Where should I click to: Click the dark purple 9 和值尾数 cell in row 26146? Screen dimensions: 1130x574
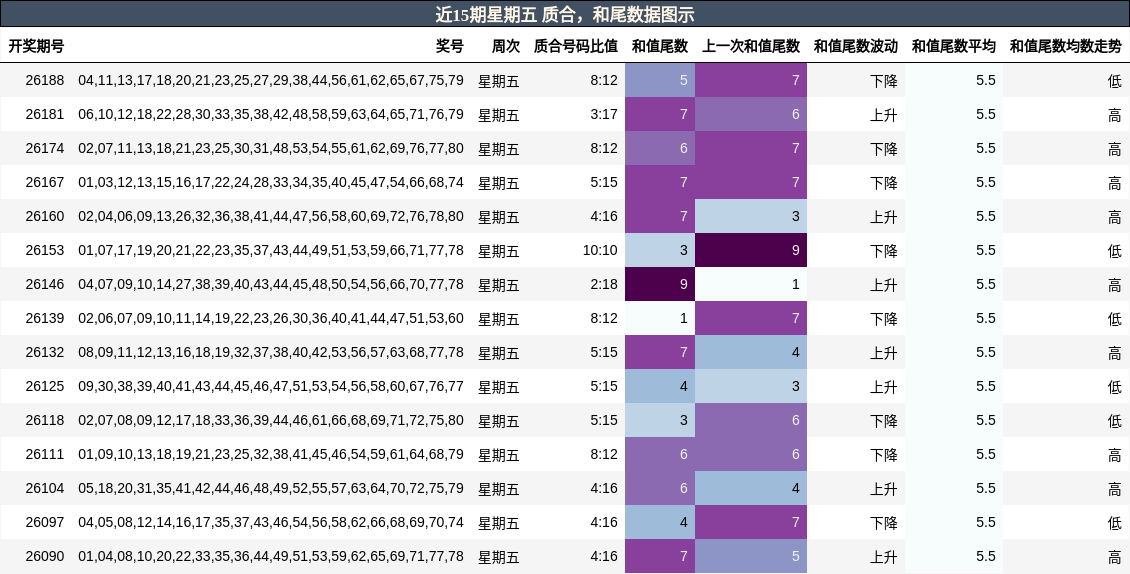660,284
